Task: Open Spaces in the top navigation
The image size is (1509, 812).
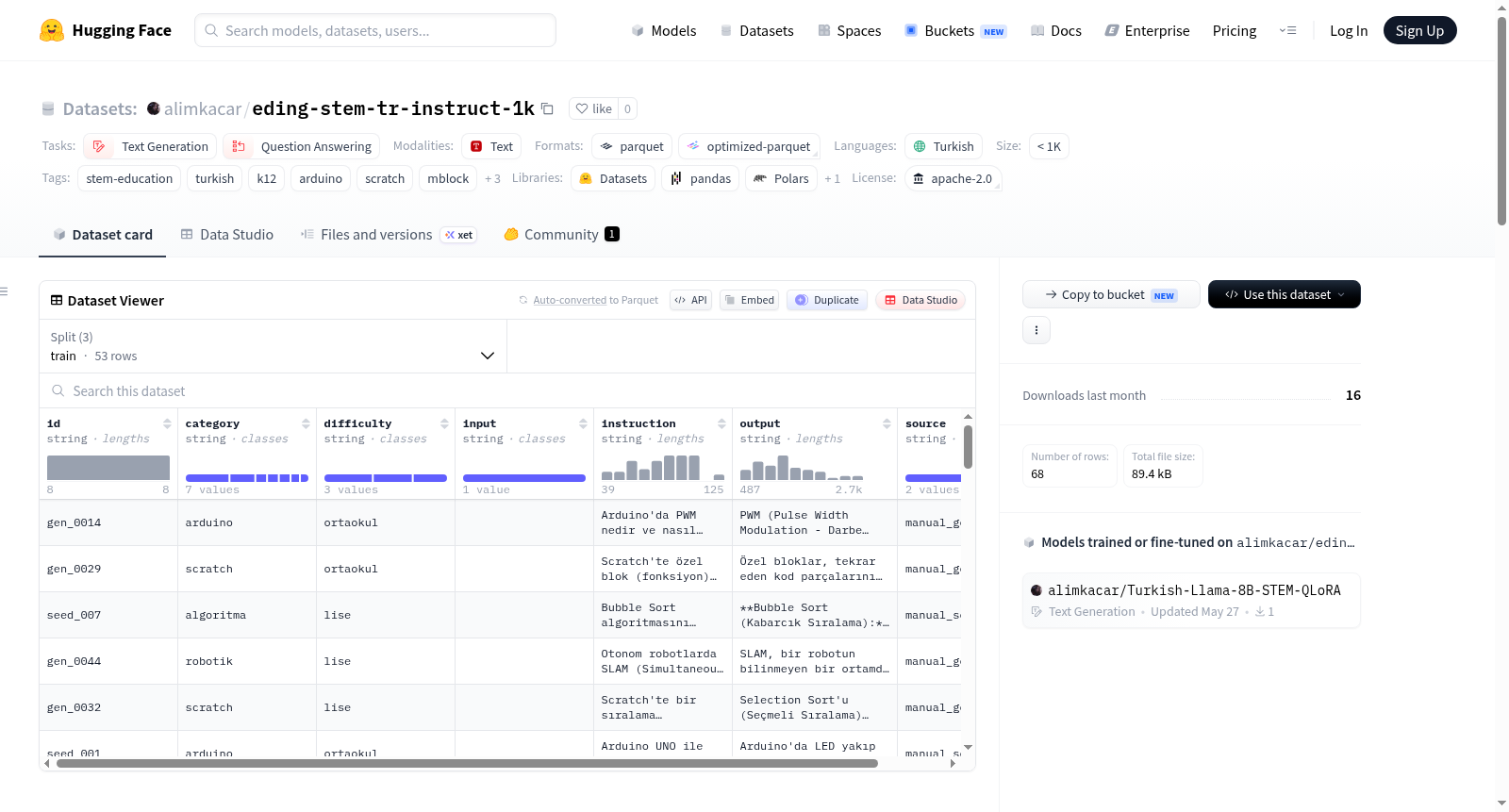Action: (849, 30)
